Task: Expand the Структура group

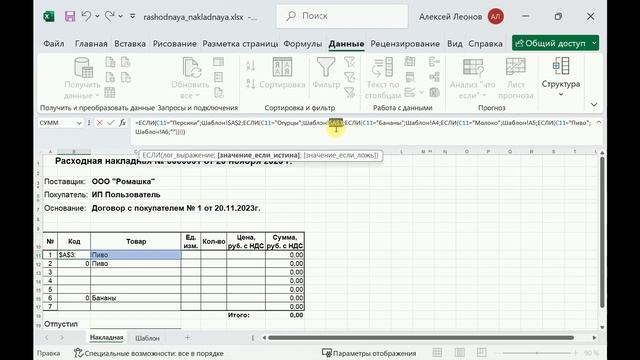Action: pos(561,78)
